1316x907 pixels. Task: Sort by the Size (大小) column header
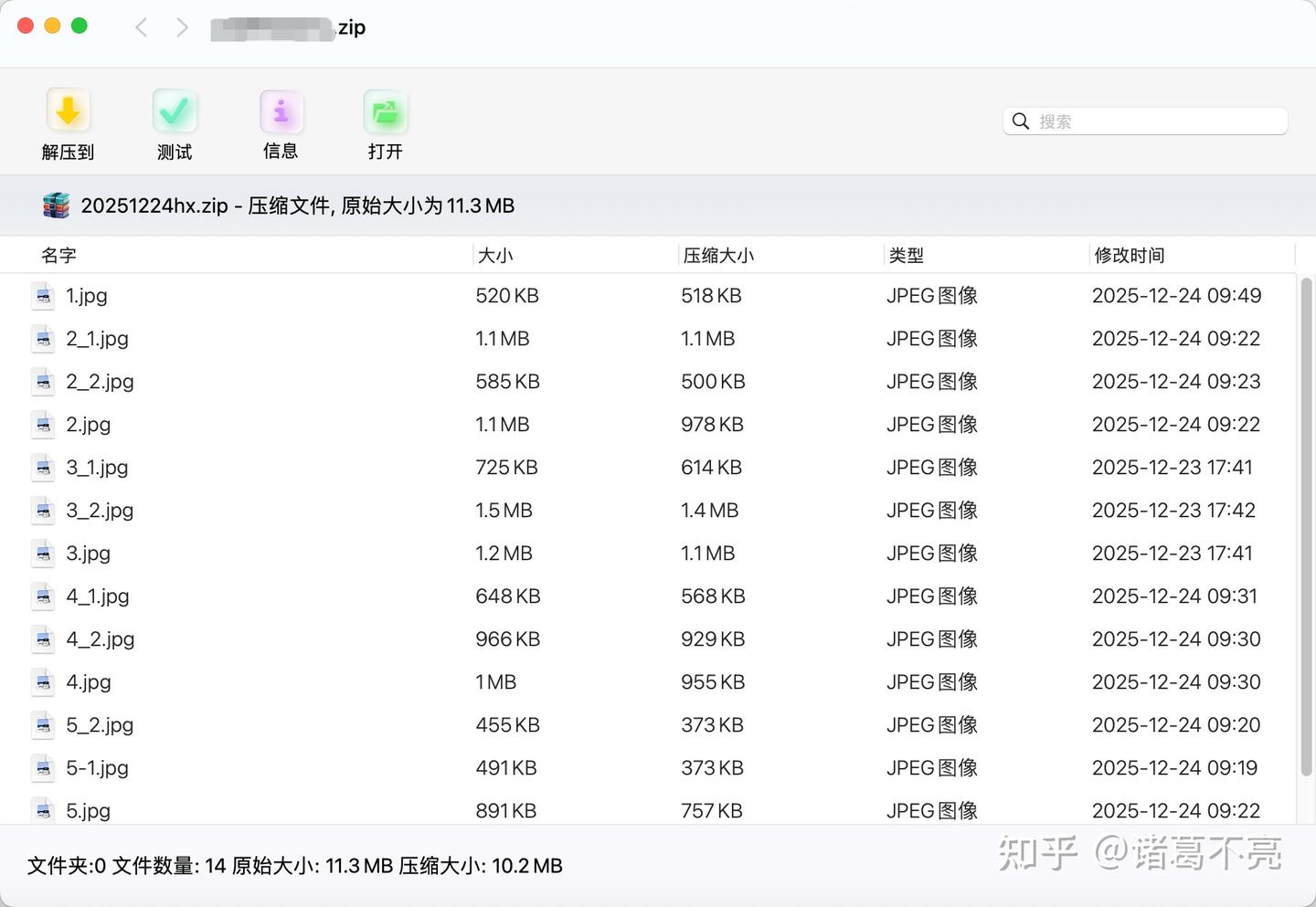tap(495, 256)
